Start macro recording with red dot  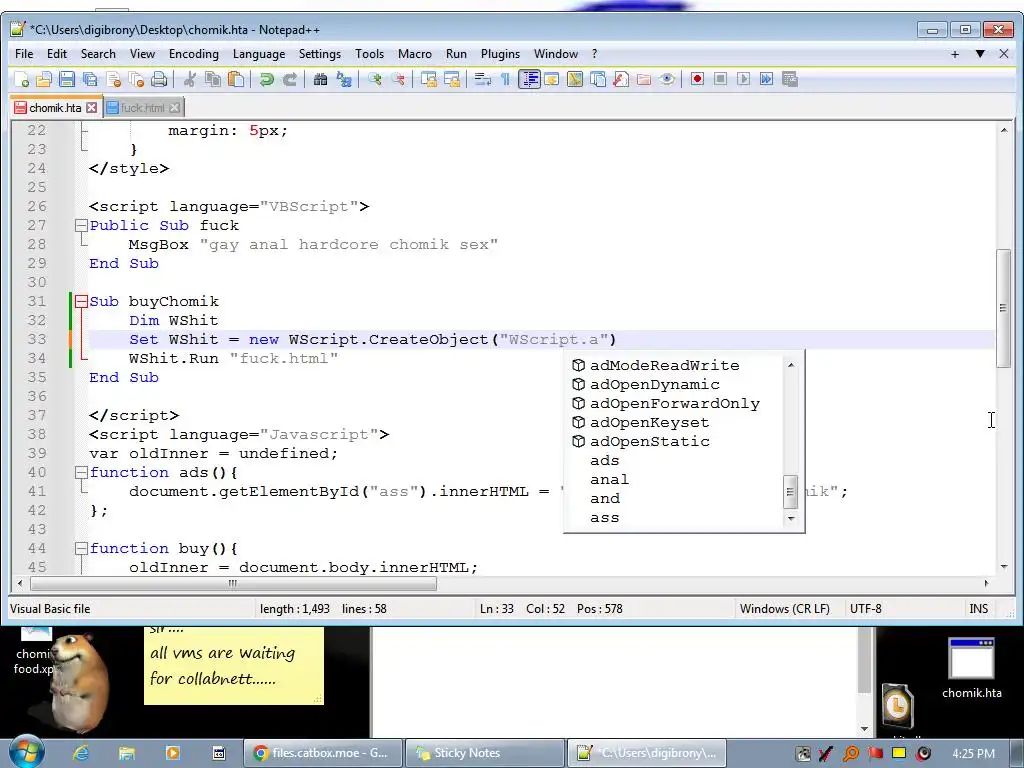pyautogui.click(x=697, y=80)
